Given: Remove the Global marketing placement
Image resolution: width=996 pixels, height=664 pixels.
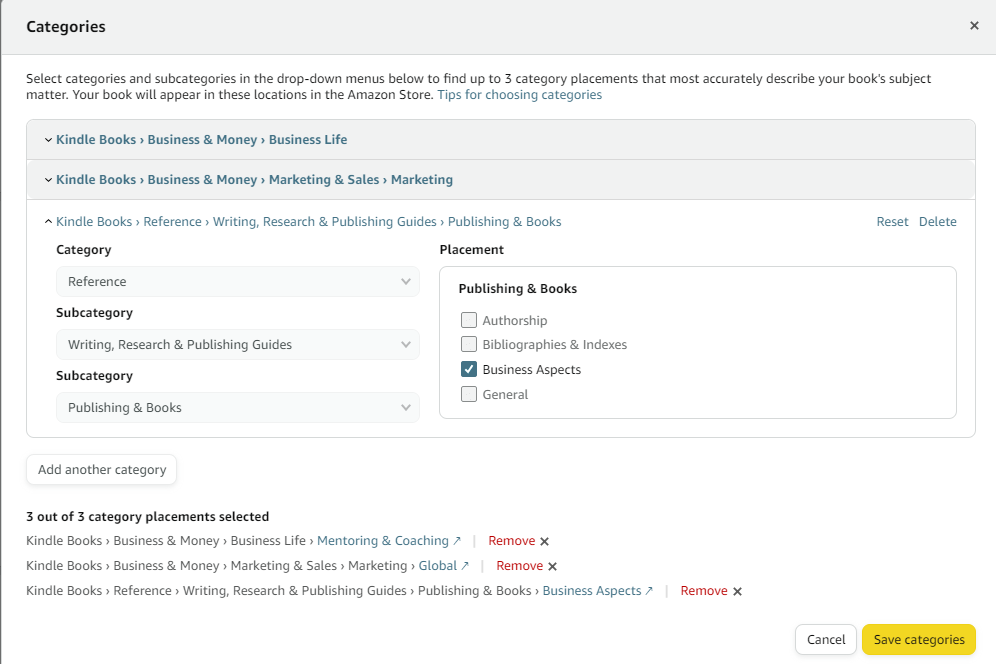Looking at the screenshot, I should (x=520, y=566).
